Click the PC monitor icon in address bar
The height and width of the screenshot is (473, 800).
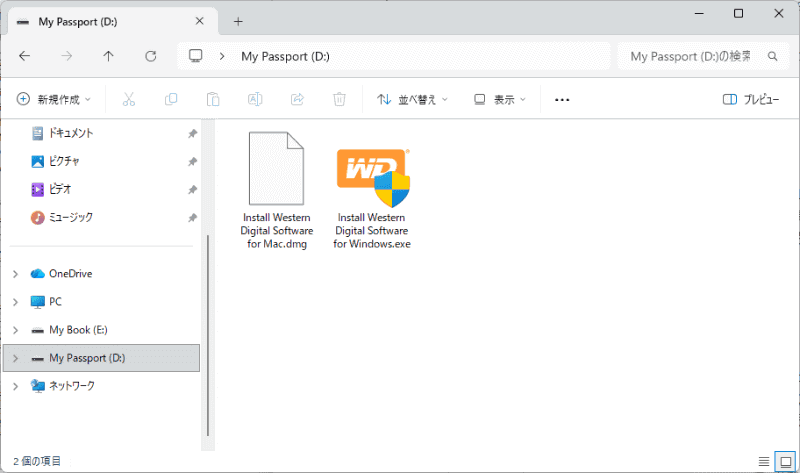coord(195,56)
